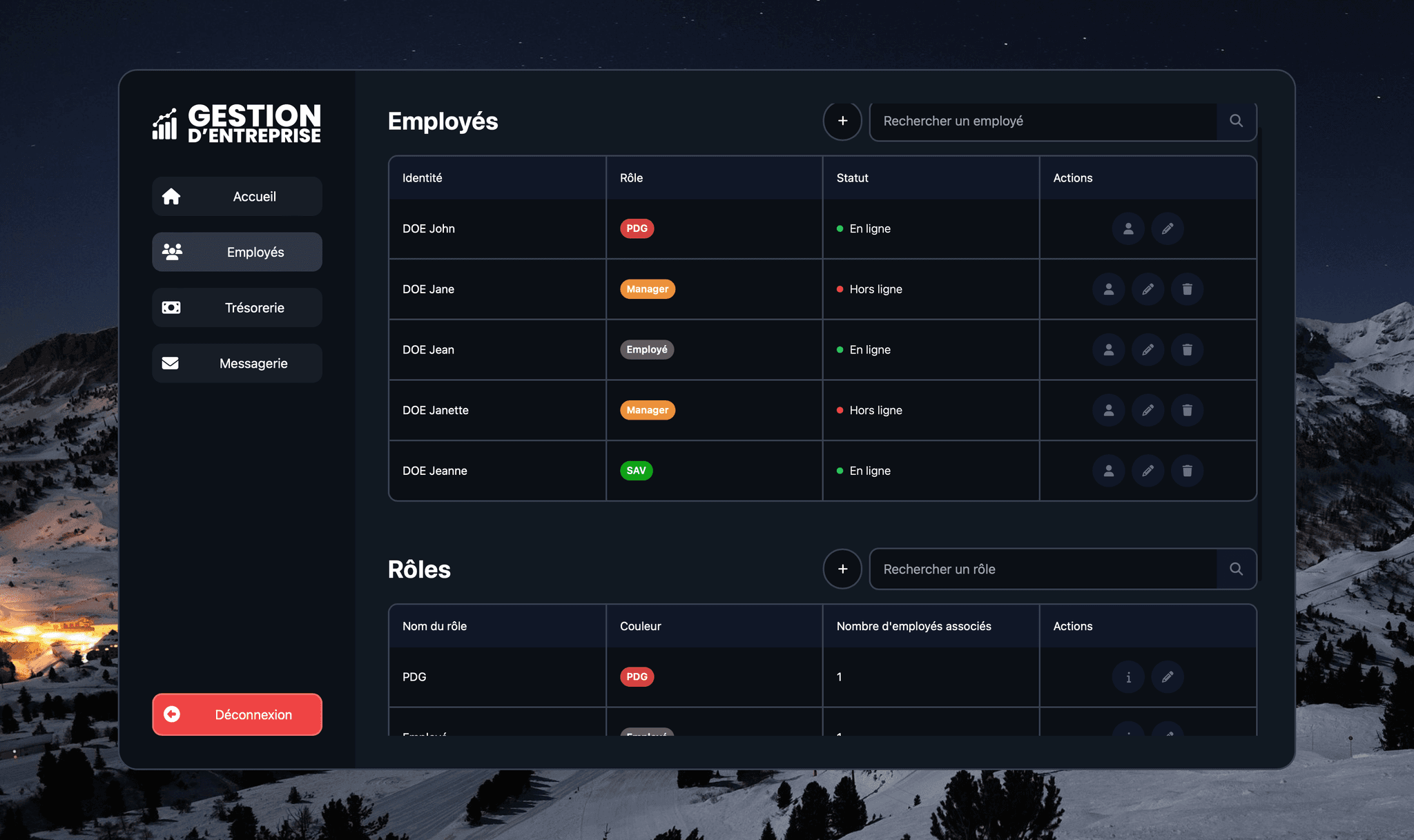Click the add employee plus button
Screen dimensions: 1414x840
click(842, 121)
